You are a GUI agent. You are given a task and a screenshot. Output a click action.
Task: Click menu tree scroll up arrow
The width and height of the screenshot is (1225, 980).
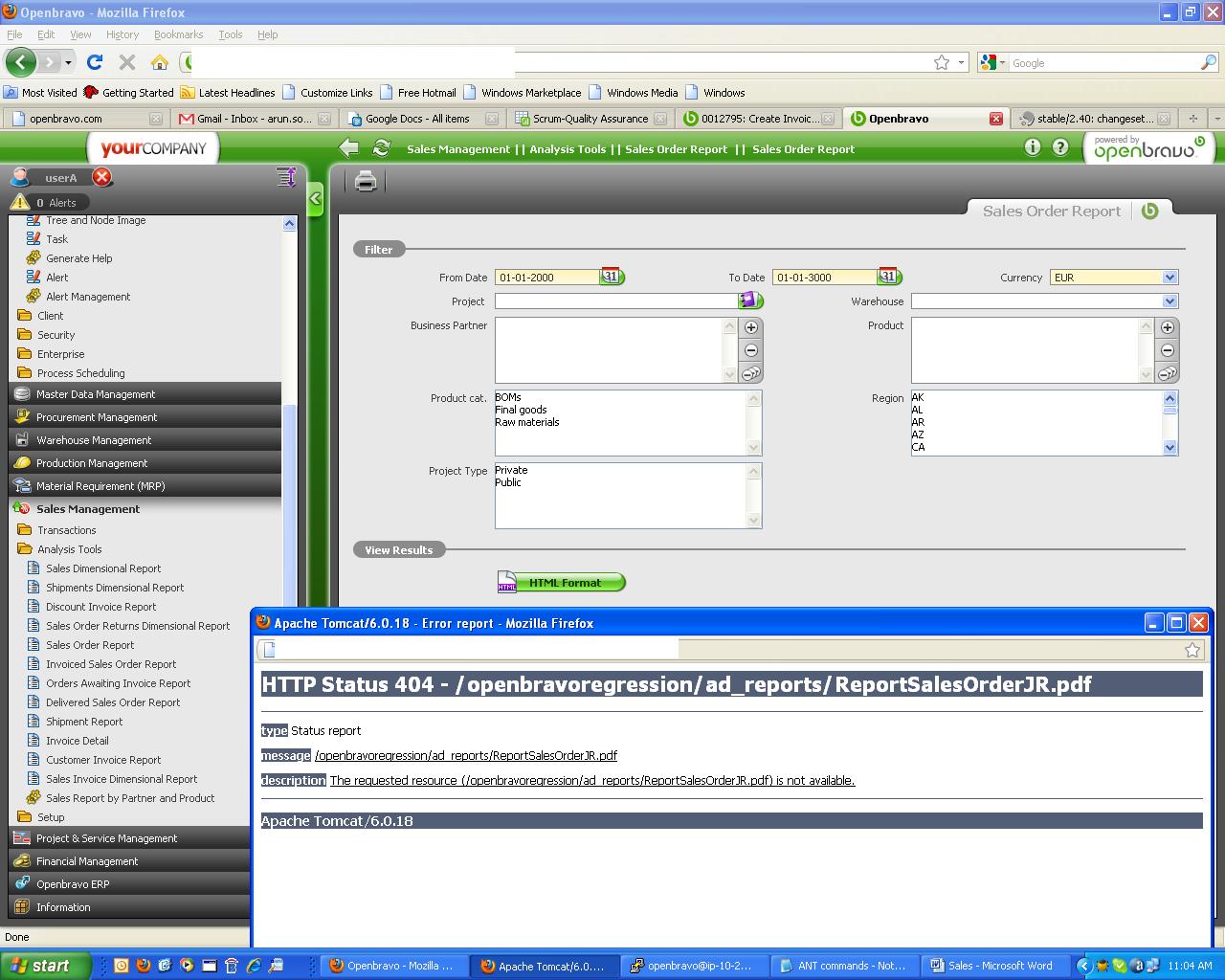pyautogui.click(x=289, y=223)
